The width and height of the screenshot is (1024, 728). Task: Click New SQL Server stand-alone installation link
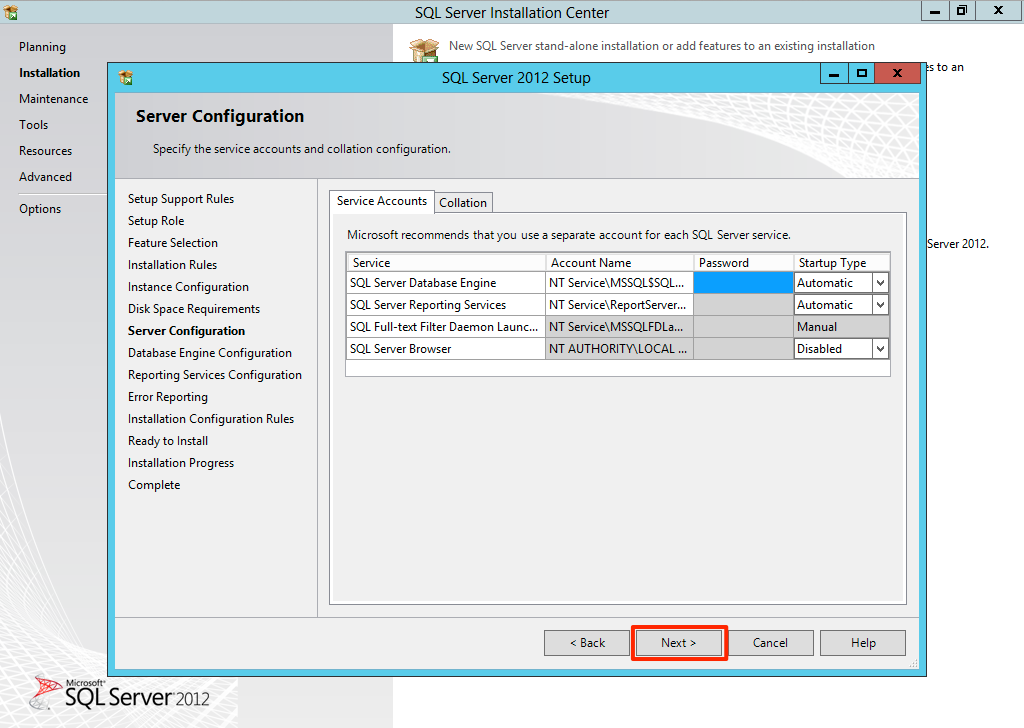(662, 46)
